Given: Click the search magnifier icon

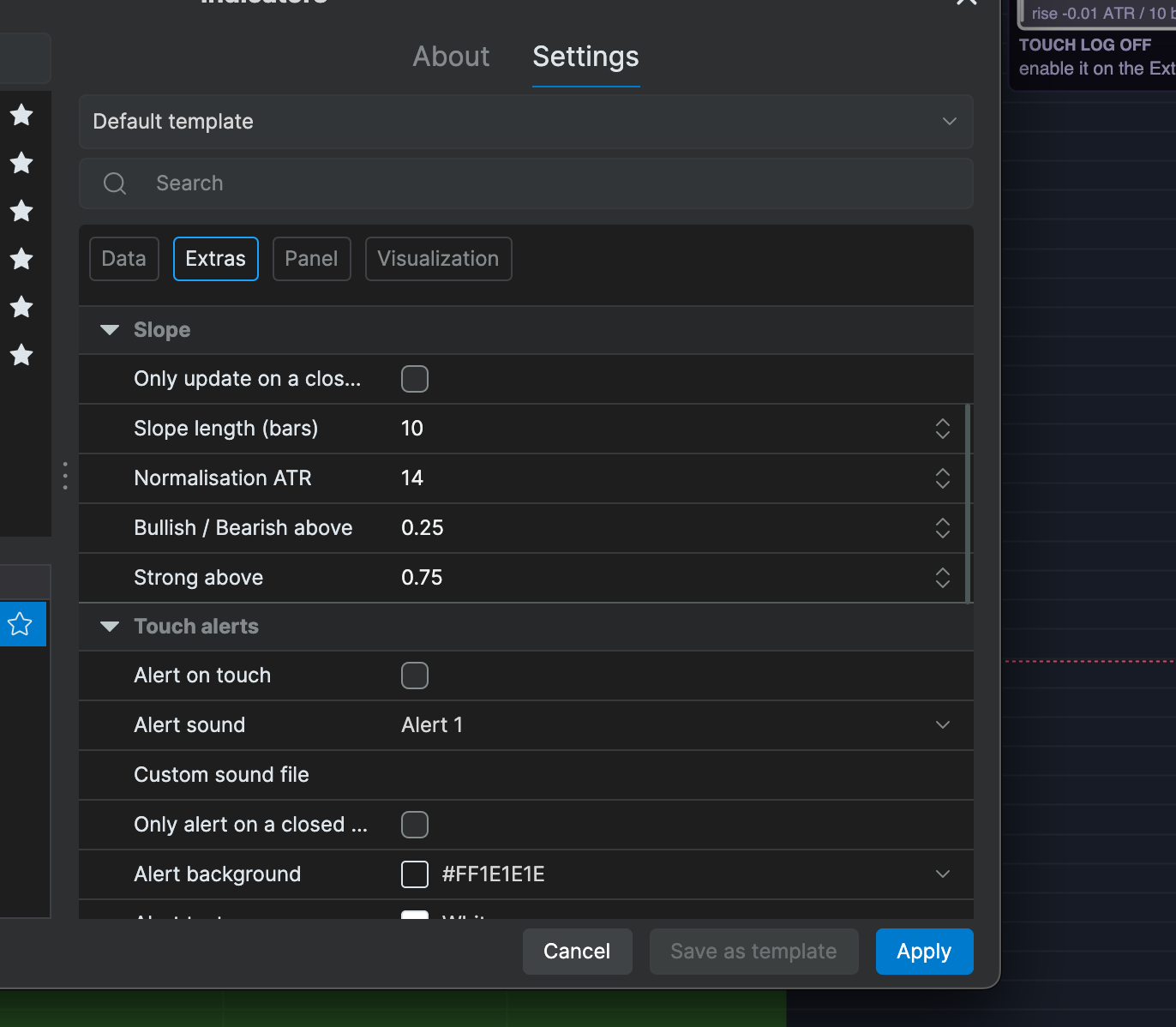Looking at the screenshot, I should point(115,183).
